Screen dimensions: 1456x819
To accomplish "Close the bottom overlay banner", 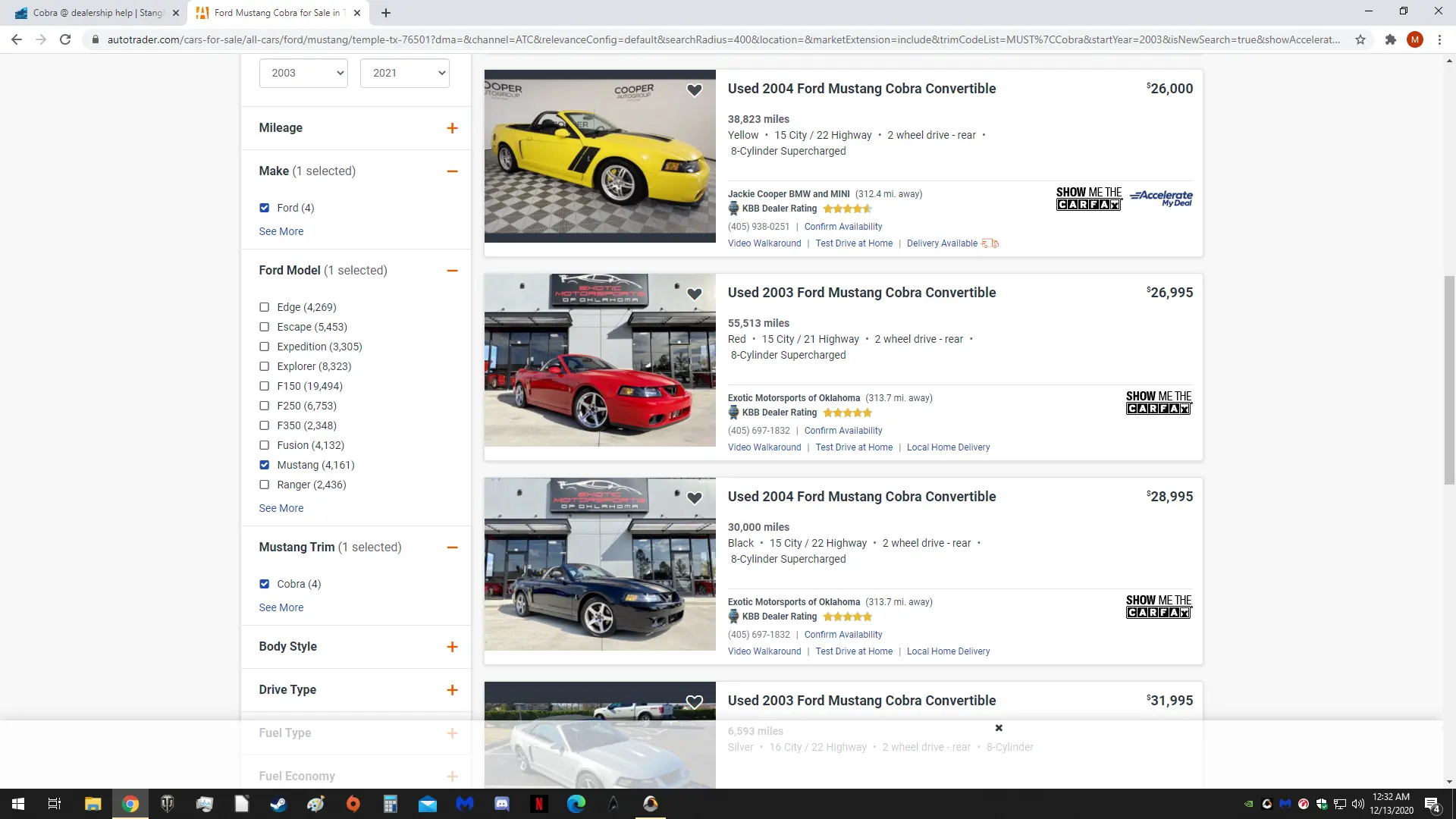I will (x=999, y=728).
